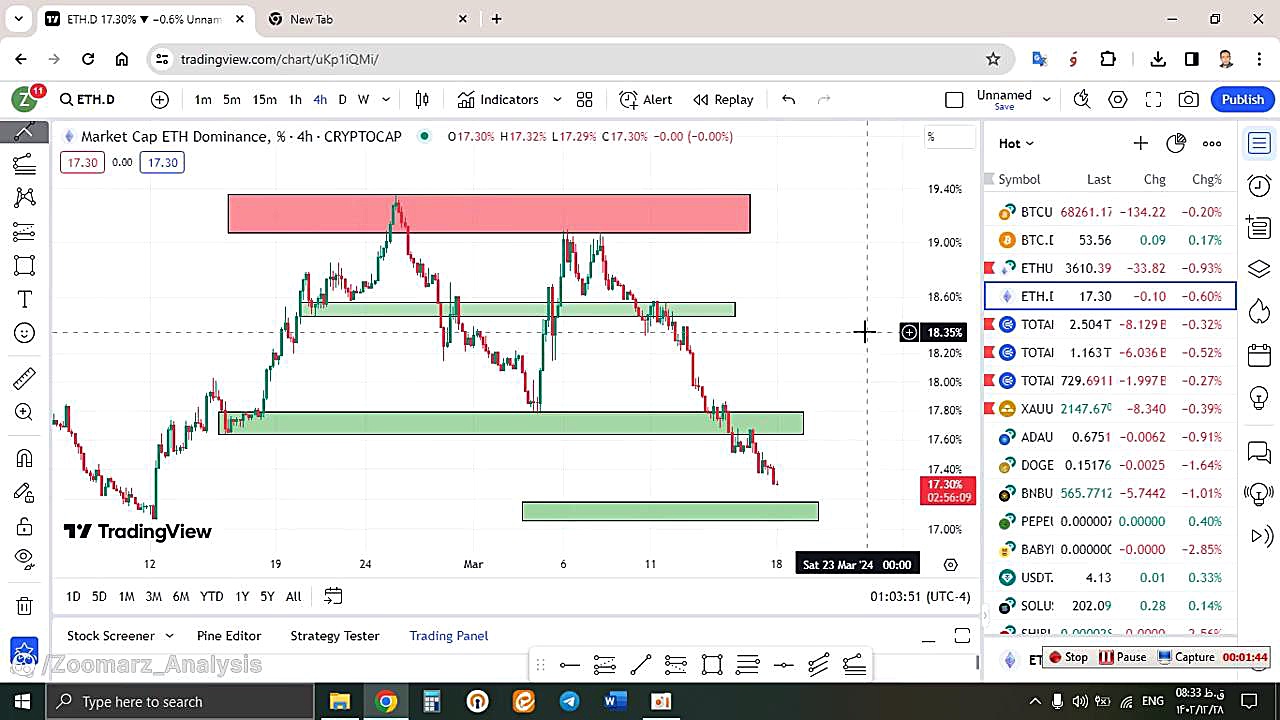Click the compare or add symbol plus icon

[160, 99]
